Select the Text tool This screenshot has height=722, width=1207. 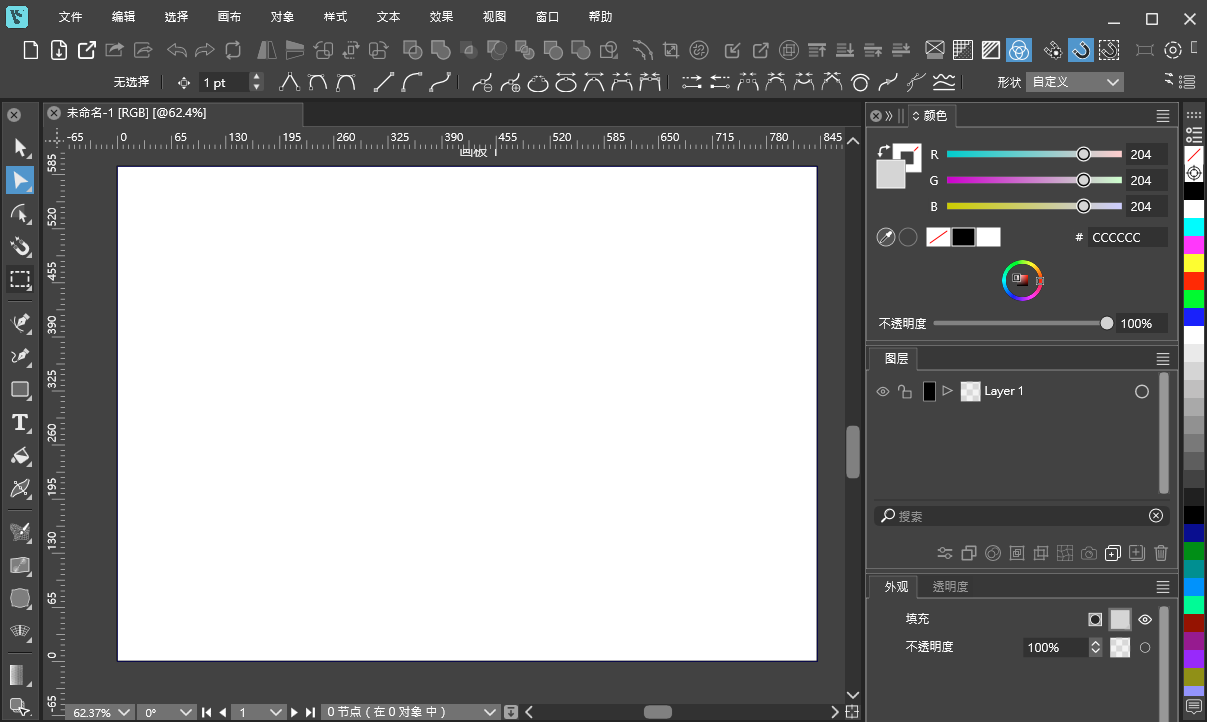[20, 423]
